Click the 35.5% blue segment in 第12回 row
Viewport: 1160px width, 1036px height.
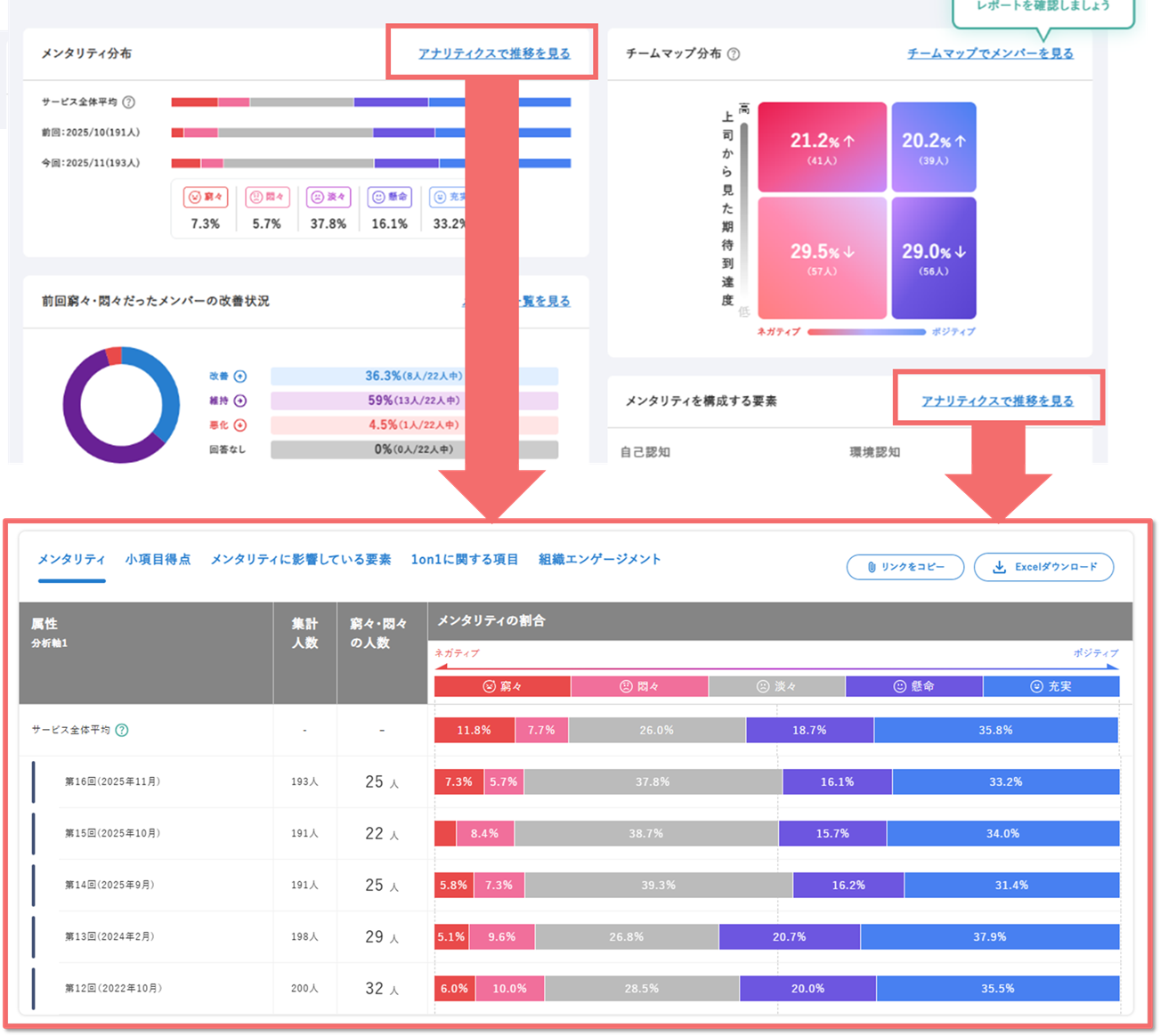click(x=998, y=988)
